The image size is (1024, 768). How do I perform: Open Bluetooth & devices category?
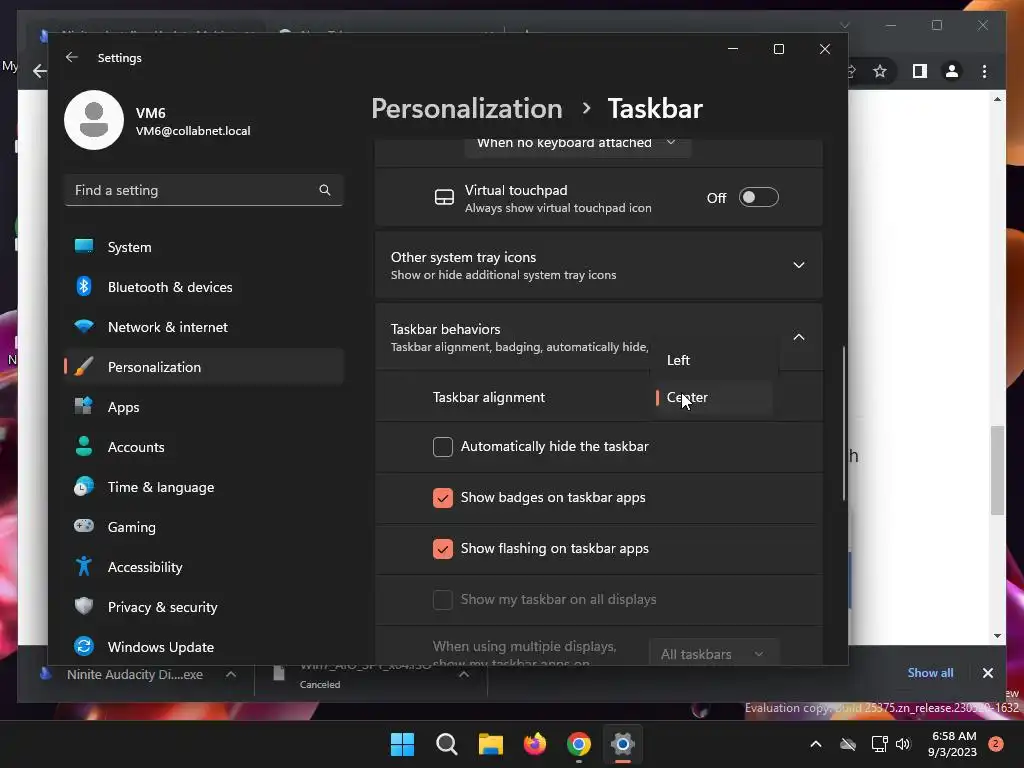point(204,287)
